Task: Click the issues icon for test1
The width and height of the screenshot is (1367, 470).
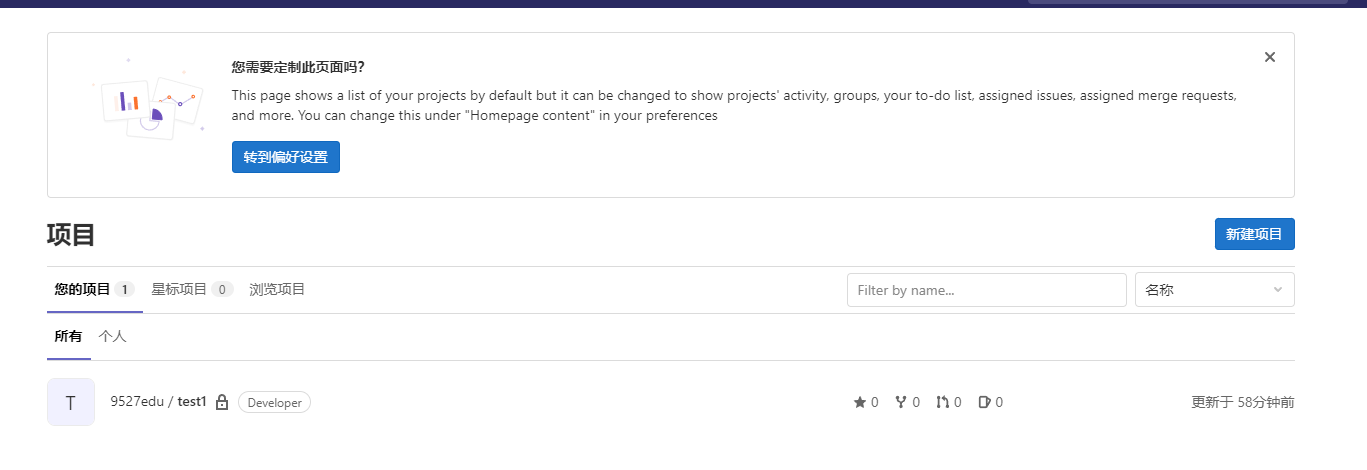Action: pos(984,402)
